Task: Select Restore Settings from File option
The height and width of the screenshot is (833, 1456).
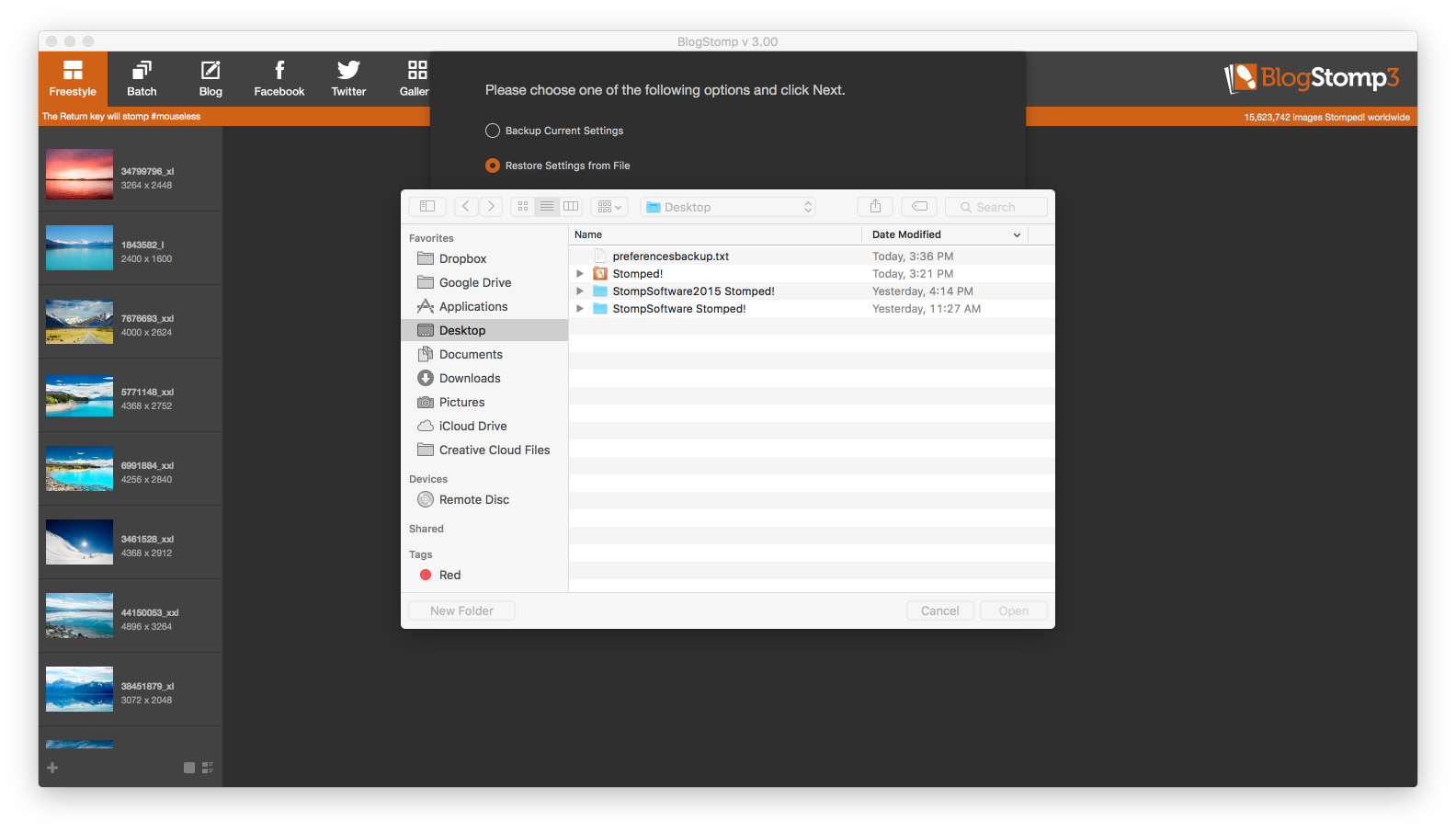Action: [x=558, y=165]
